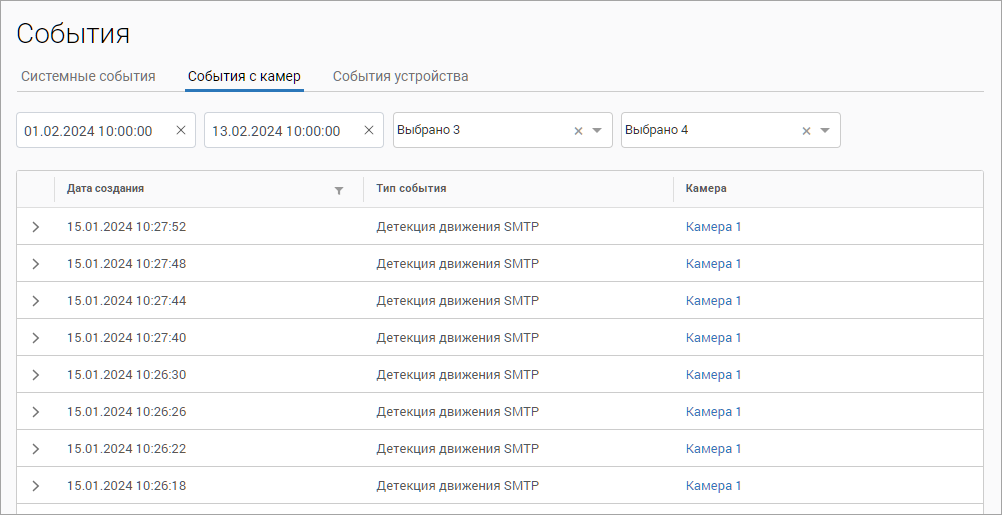Expand the event row at 10:27:44
The image size is (1002, 515).
point(36,301)
